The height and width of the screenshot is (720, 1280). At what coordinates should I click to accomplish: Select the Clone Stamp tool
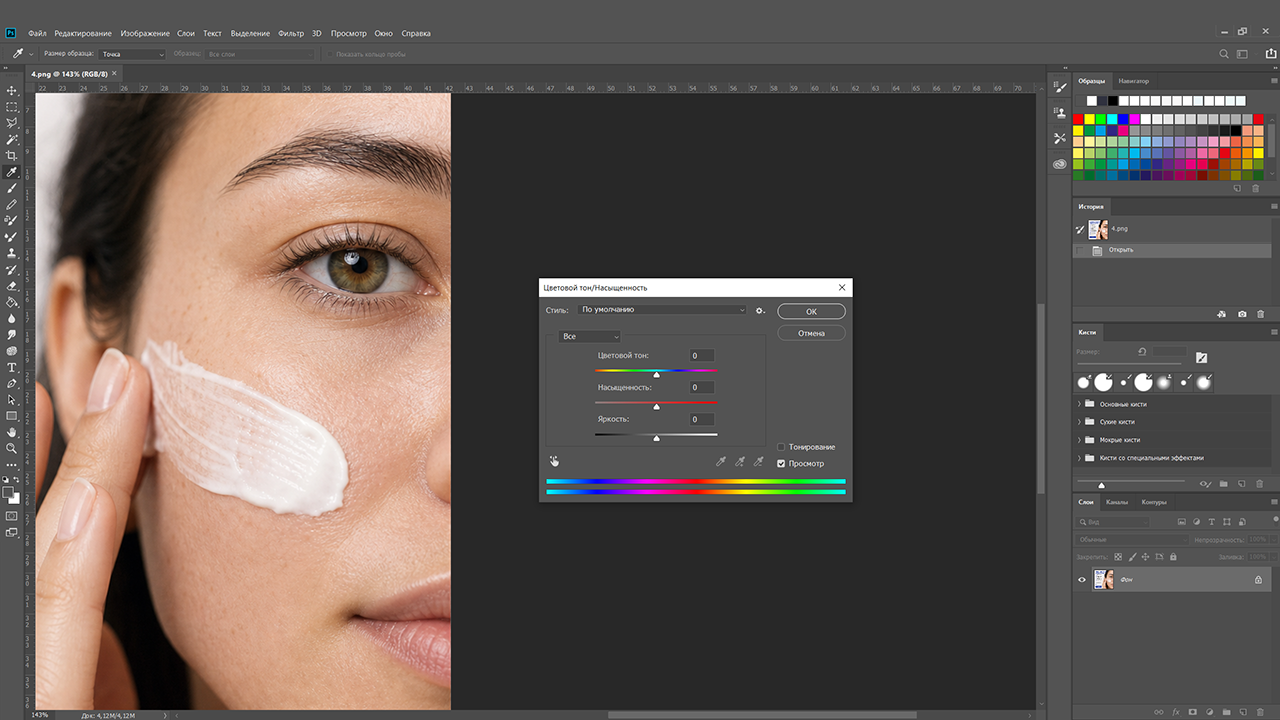[x=12, y=253]
